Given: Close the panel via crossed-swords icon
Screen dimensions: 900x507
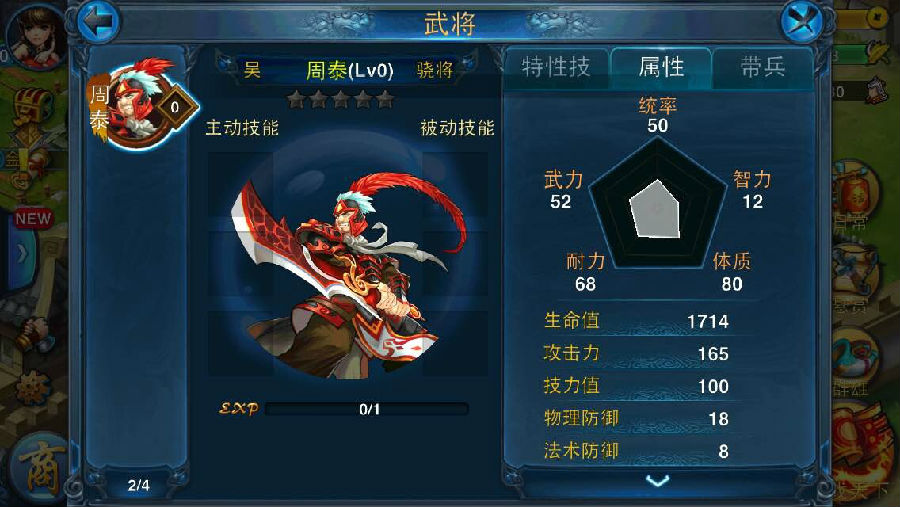Looking at the screenshot, I should point(802,22).
